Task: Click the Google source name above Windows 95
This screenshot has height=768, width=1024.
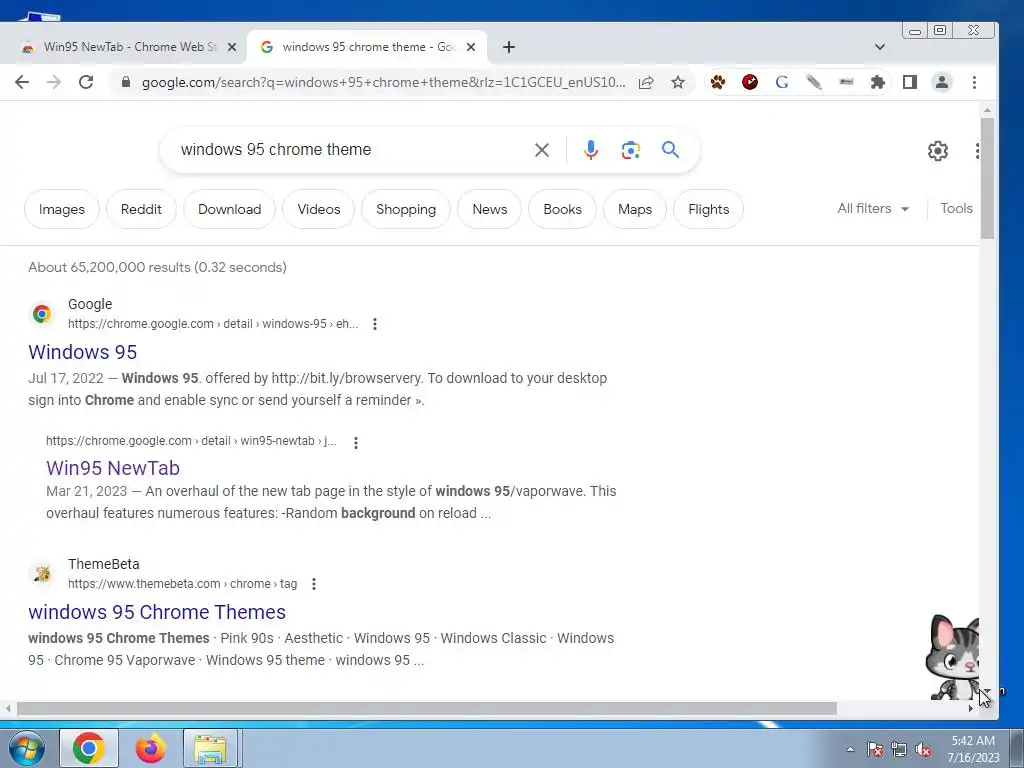Action: (x=90, y=304)
